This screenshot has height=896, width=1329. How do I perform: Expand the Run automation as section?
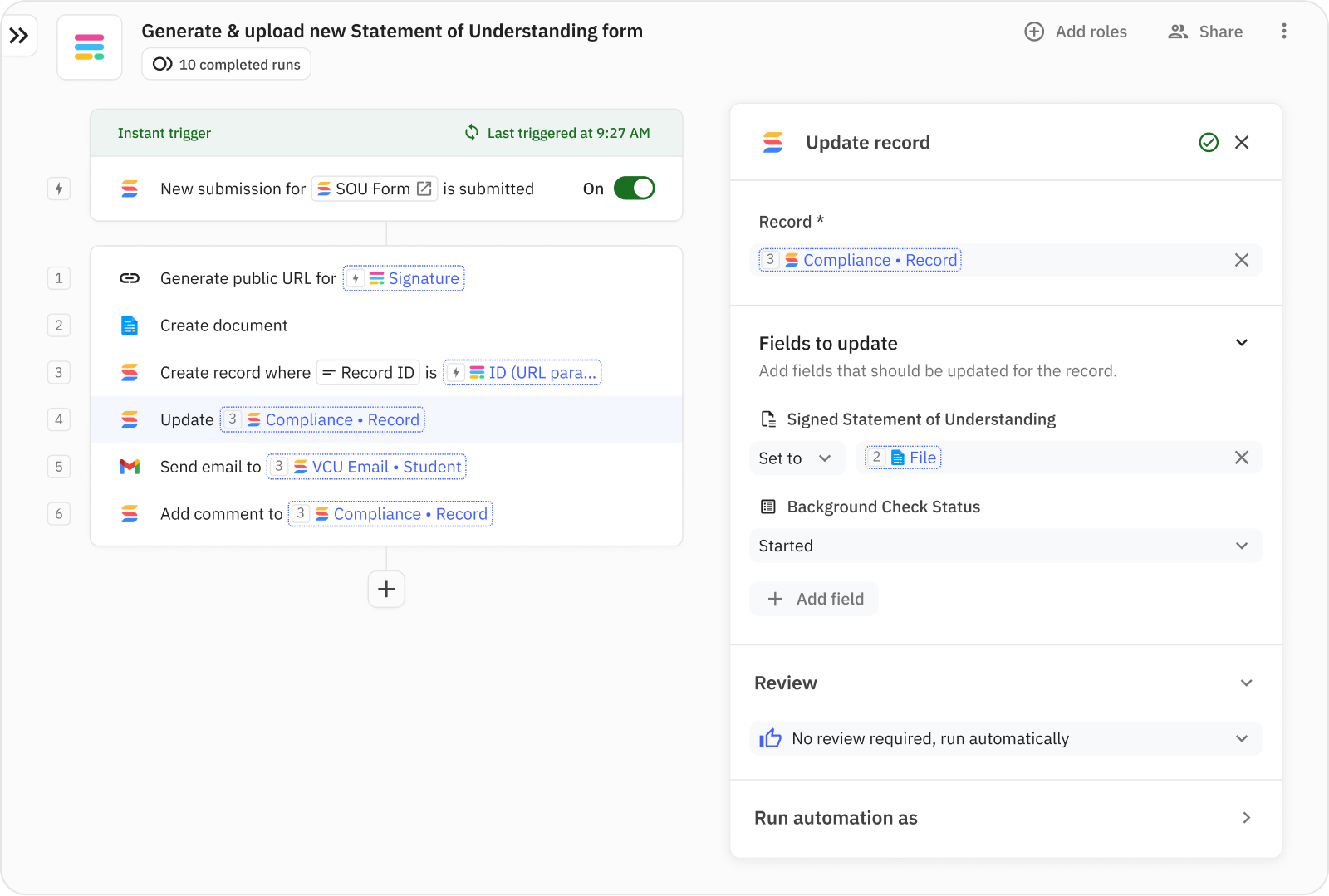pyautogui.click(x=1246, y=818)
